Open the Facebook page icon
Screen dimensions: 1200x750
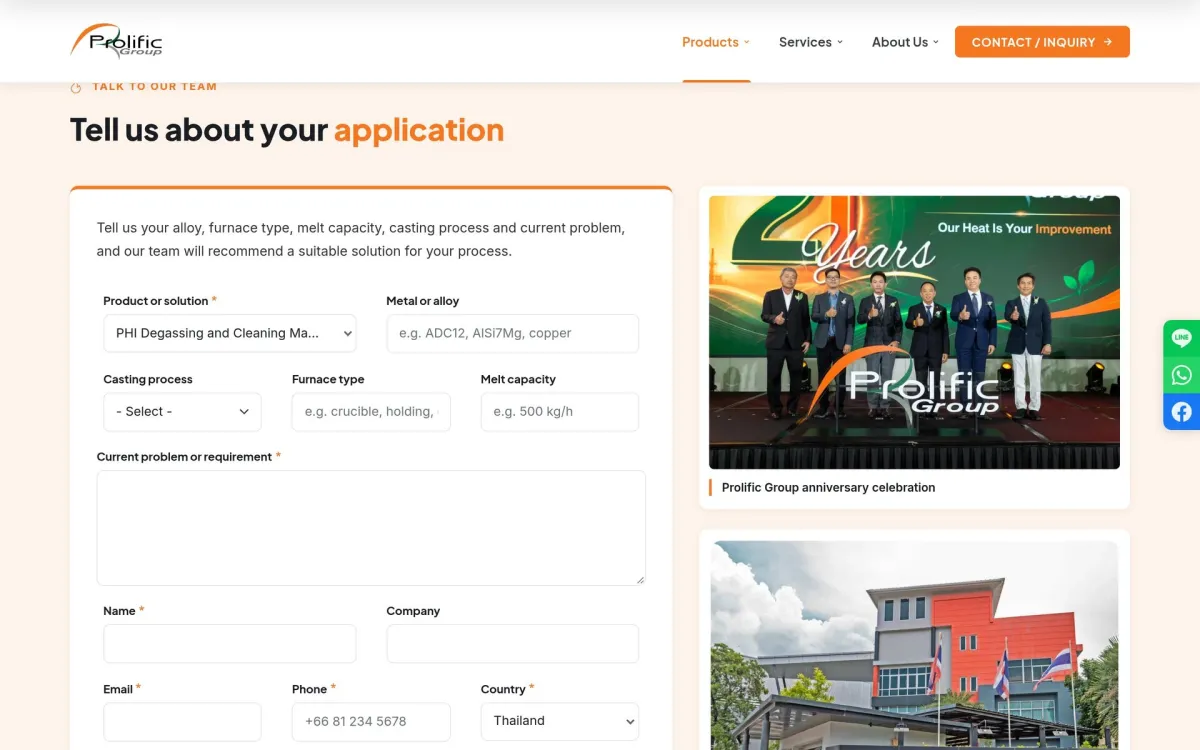tap(1182, 412)
